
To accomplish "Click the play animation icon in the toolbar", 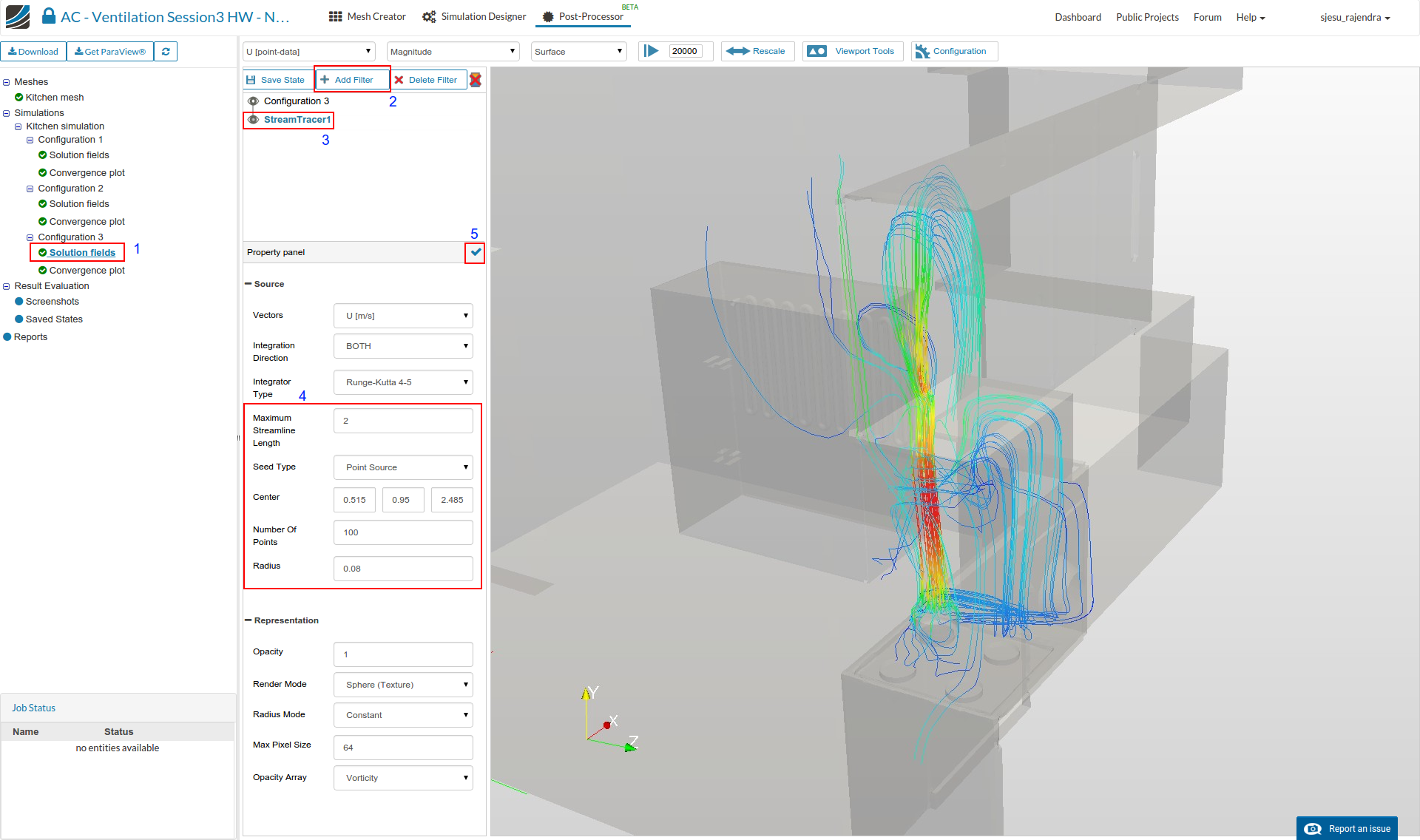I will coord(651,51).
